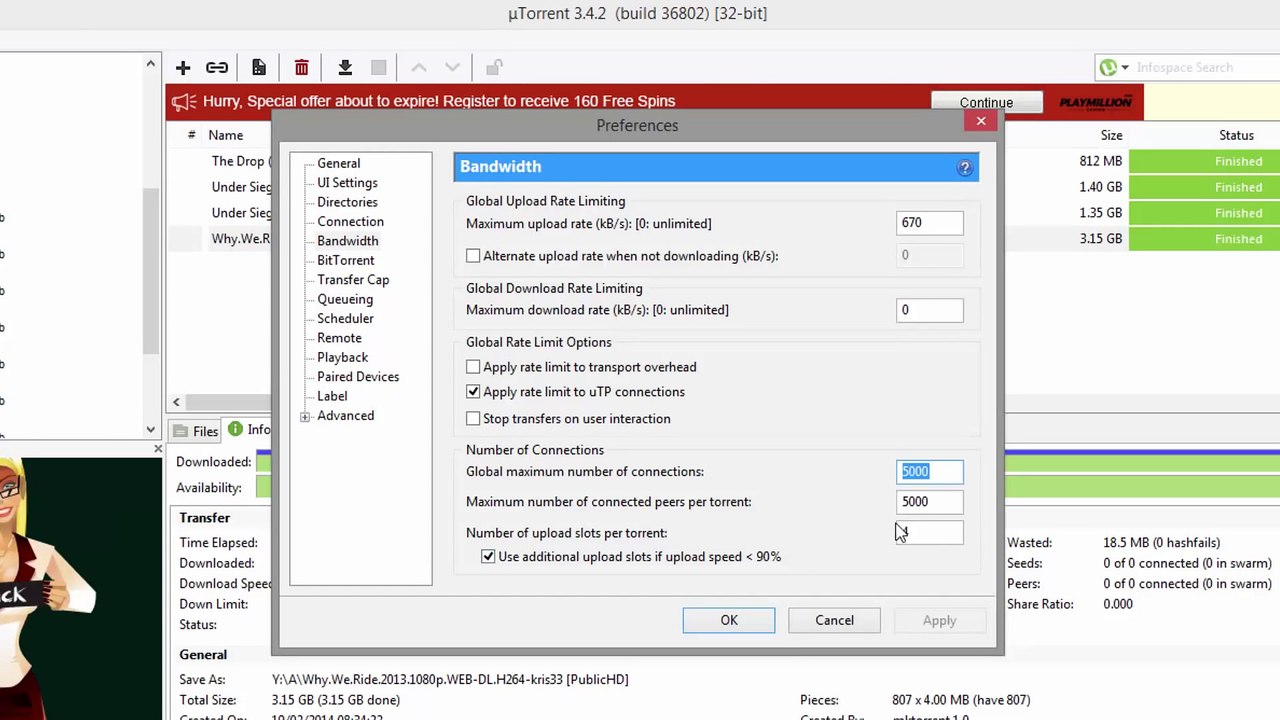Click the Stop torrent square icon
1280x720 pixels.
pyautogui.click(x=378, y=68)
